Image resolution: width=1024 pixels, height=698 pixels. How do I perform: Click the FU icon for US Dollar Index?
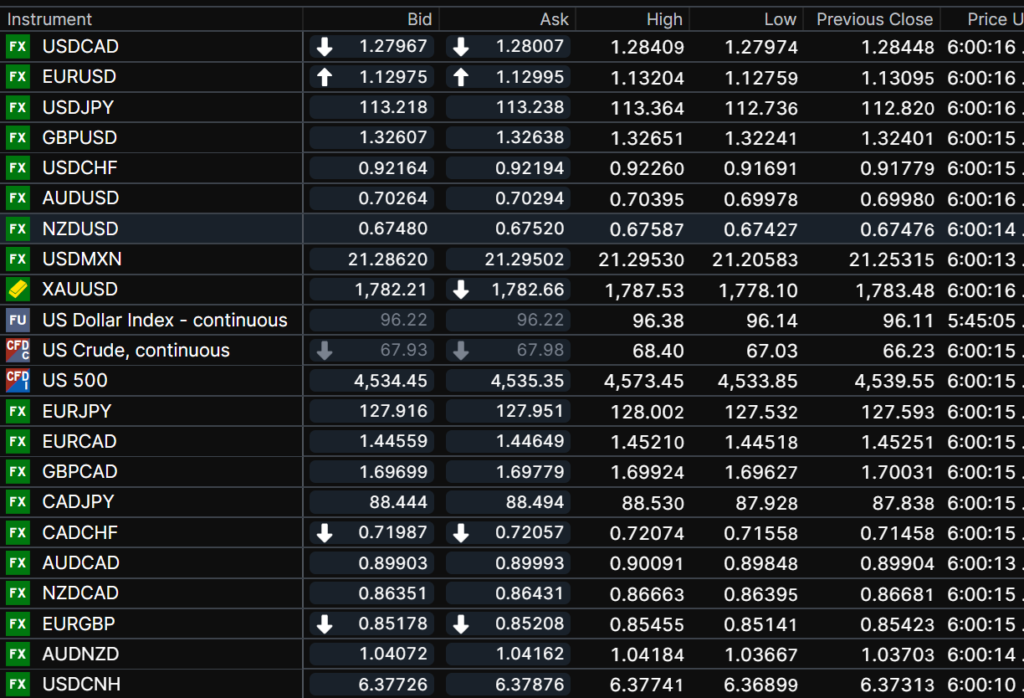(x=17, y=320)
